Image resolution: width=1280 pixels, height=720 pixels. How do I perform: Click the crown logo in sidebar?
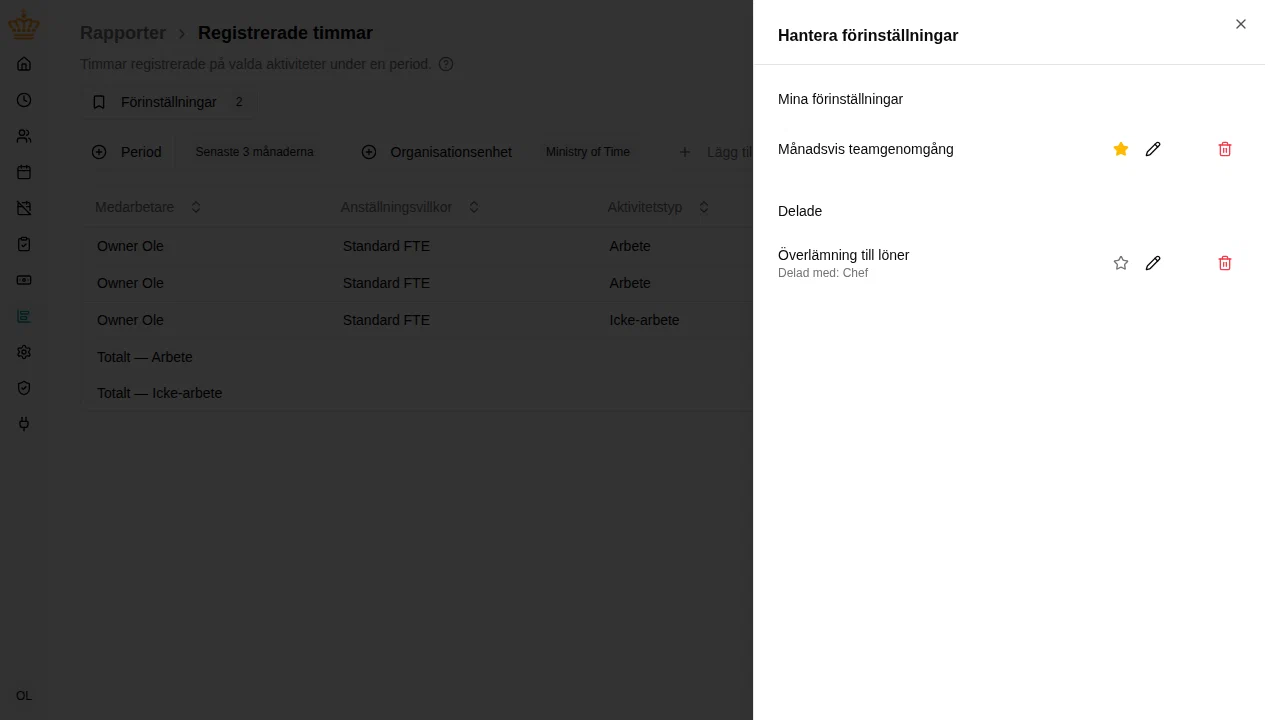pos(24,25)
